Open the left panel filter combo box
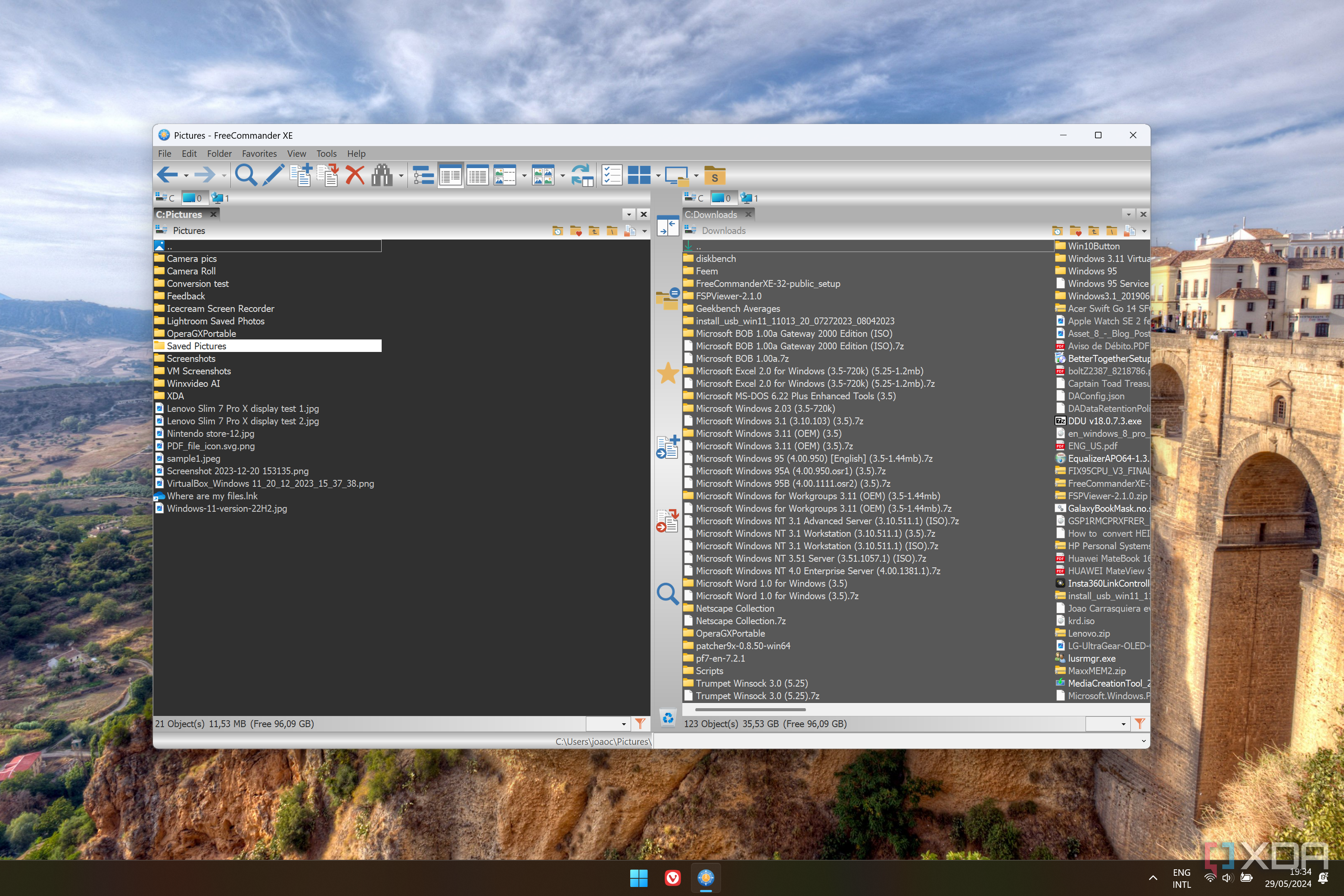The height and width of the screenshot is (896, 1344). tap(608, 724)
